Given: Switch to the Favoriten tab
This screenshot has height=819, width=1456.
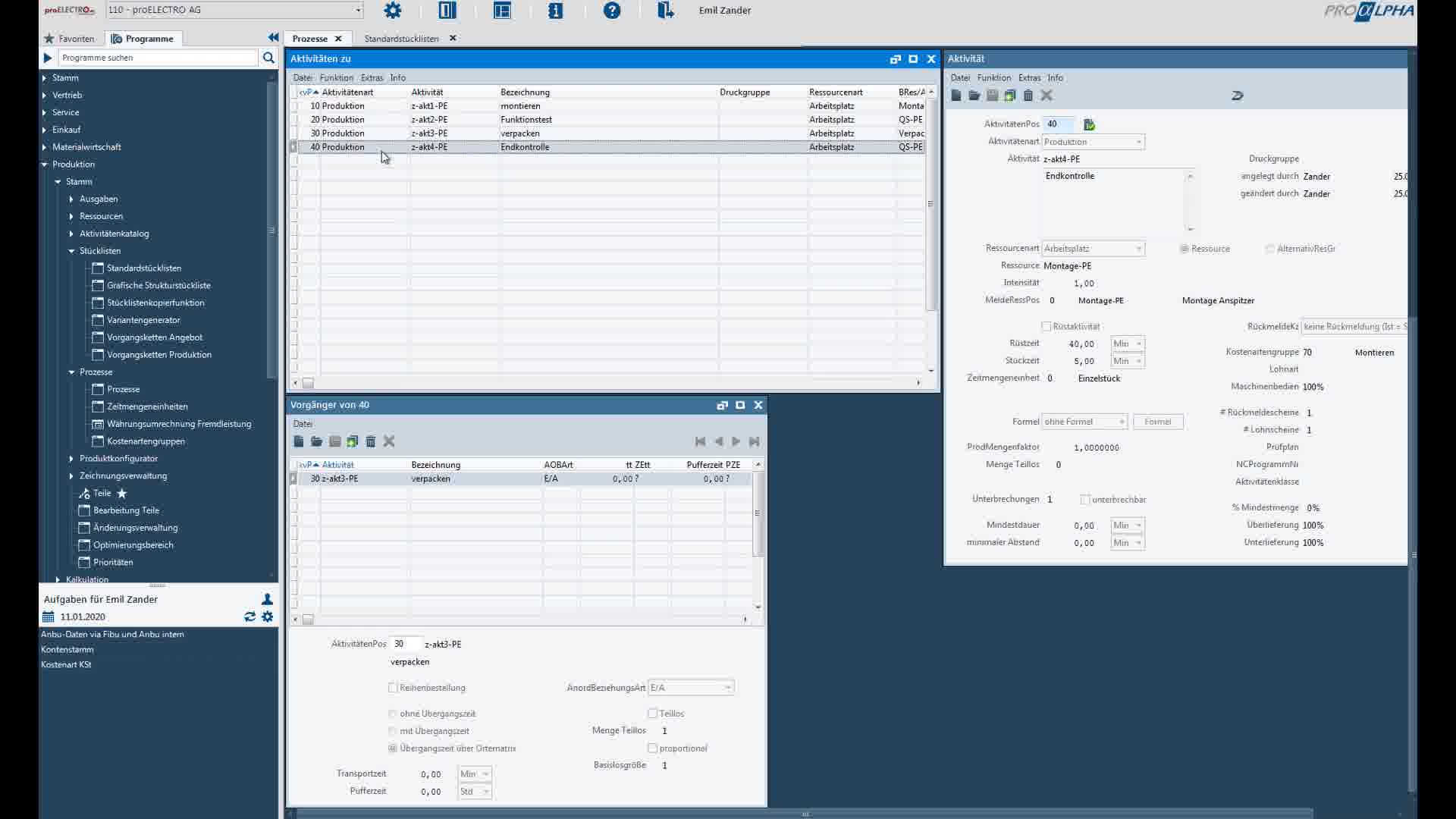Looking at the screenshot, I should coord(70,39).
